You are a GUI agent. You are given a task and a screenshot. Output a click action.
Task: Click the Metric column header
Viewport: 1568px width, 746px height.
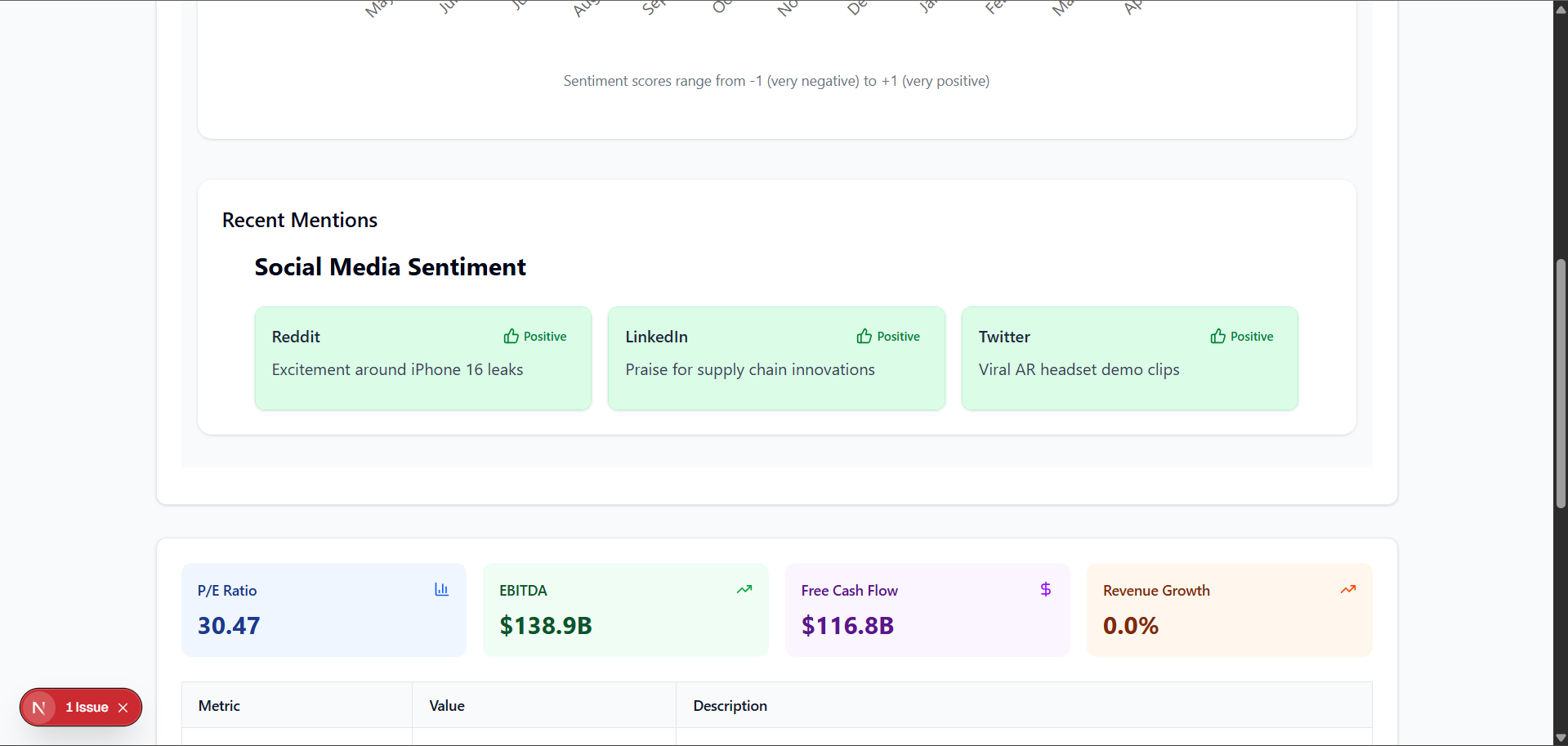coord(219,706)
